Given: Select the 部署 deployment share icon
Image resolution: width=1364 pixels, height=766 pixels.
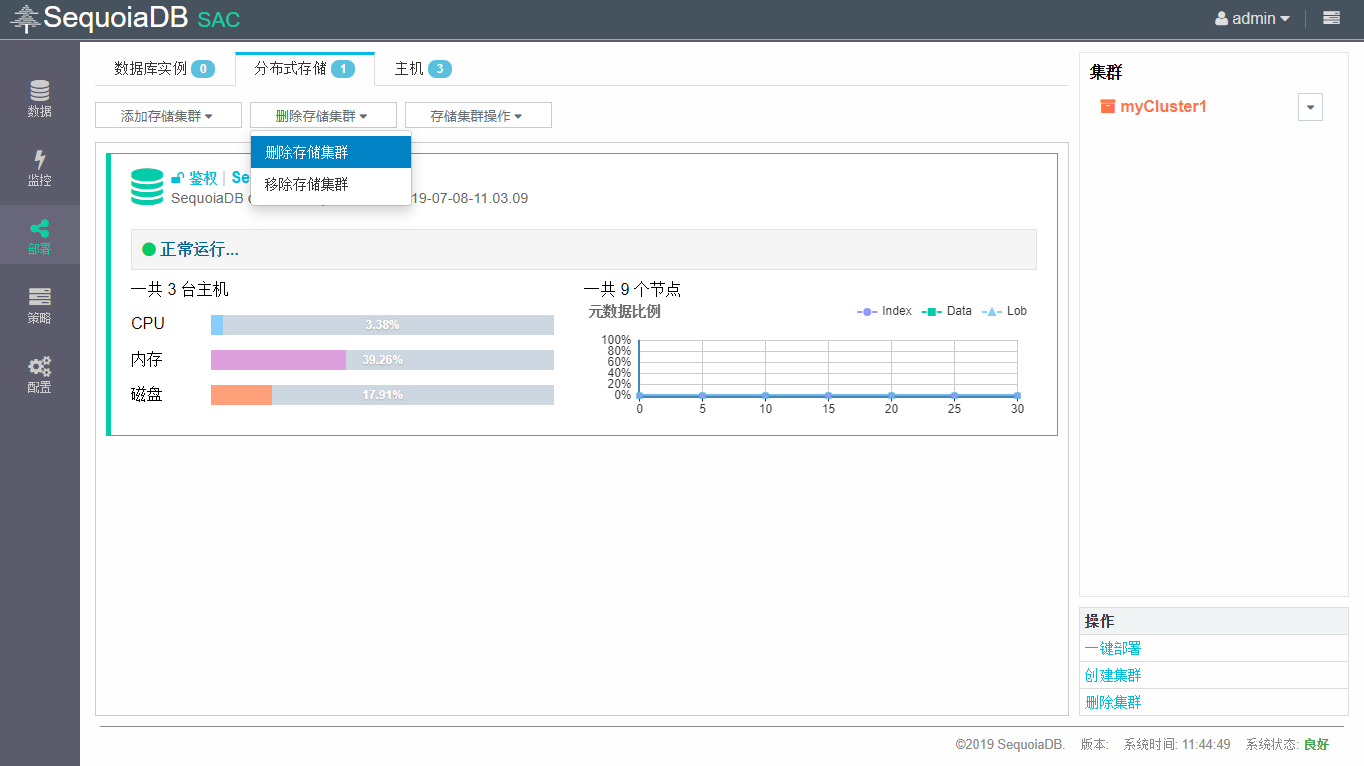Looking at the screenshot, I should click(40, 229).
